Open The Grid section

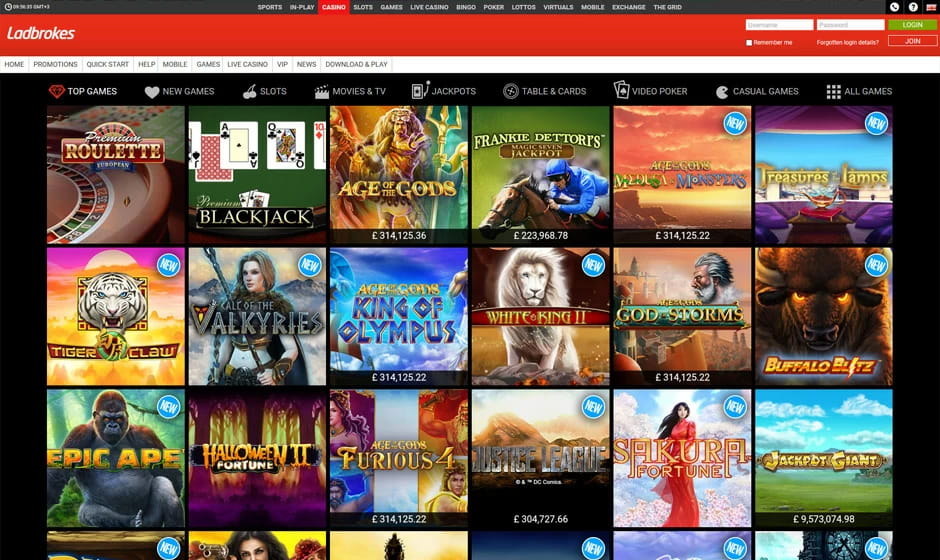[x=667, y=7]
